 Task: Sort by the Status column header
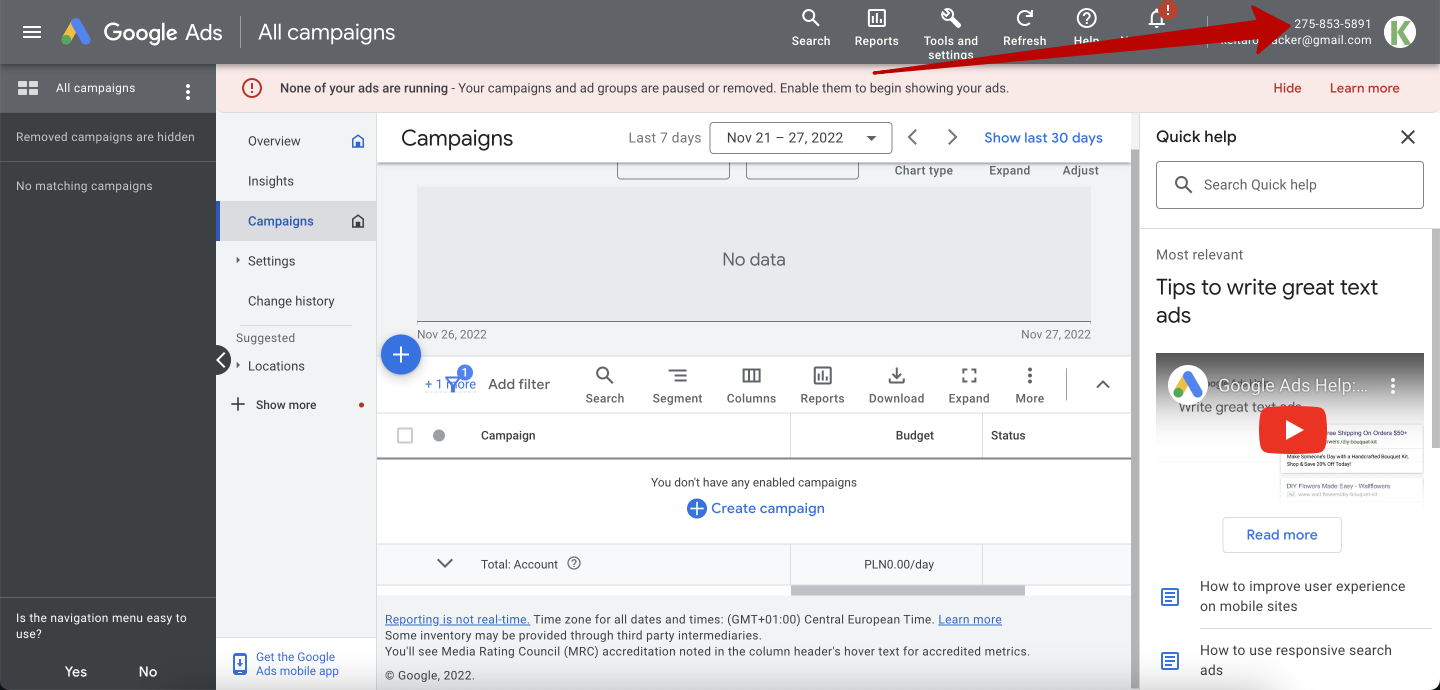(x=1008, y=435)
